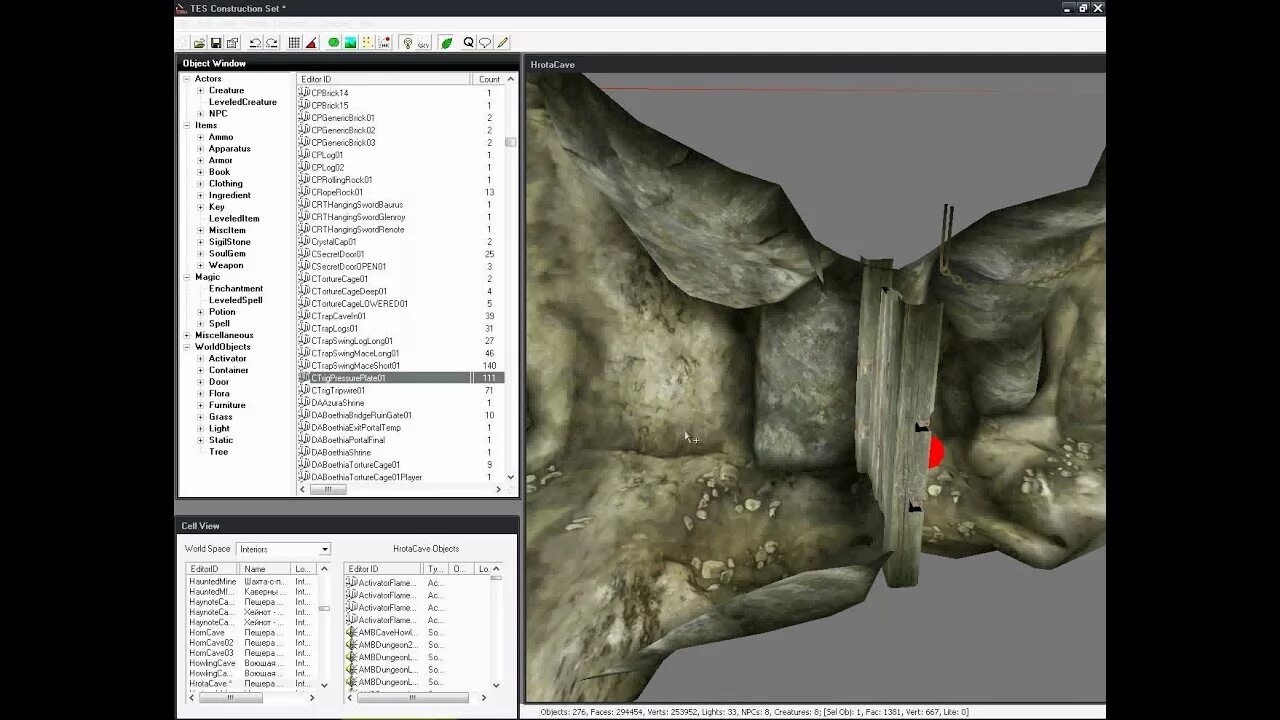The height and width of the screenshot is (720, 1280).
Task: Toggle snap to angle icon
Action: point(311,43)
